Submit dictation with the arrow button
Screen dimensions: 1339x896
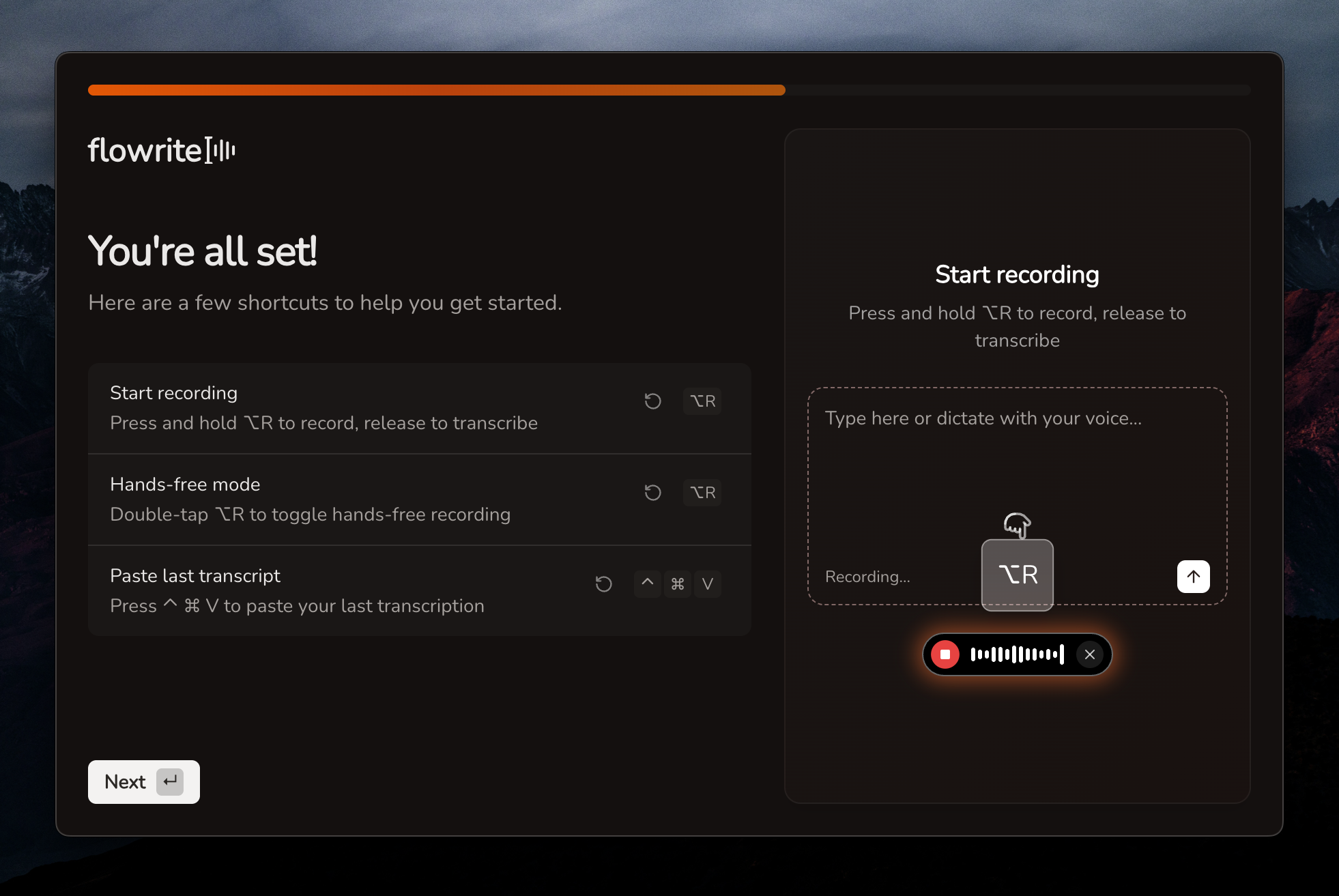tap(1192, 577)
